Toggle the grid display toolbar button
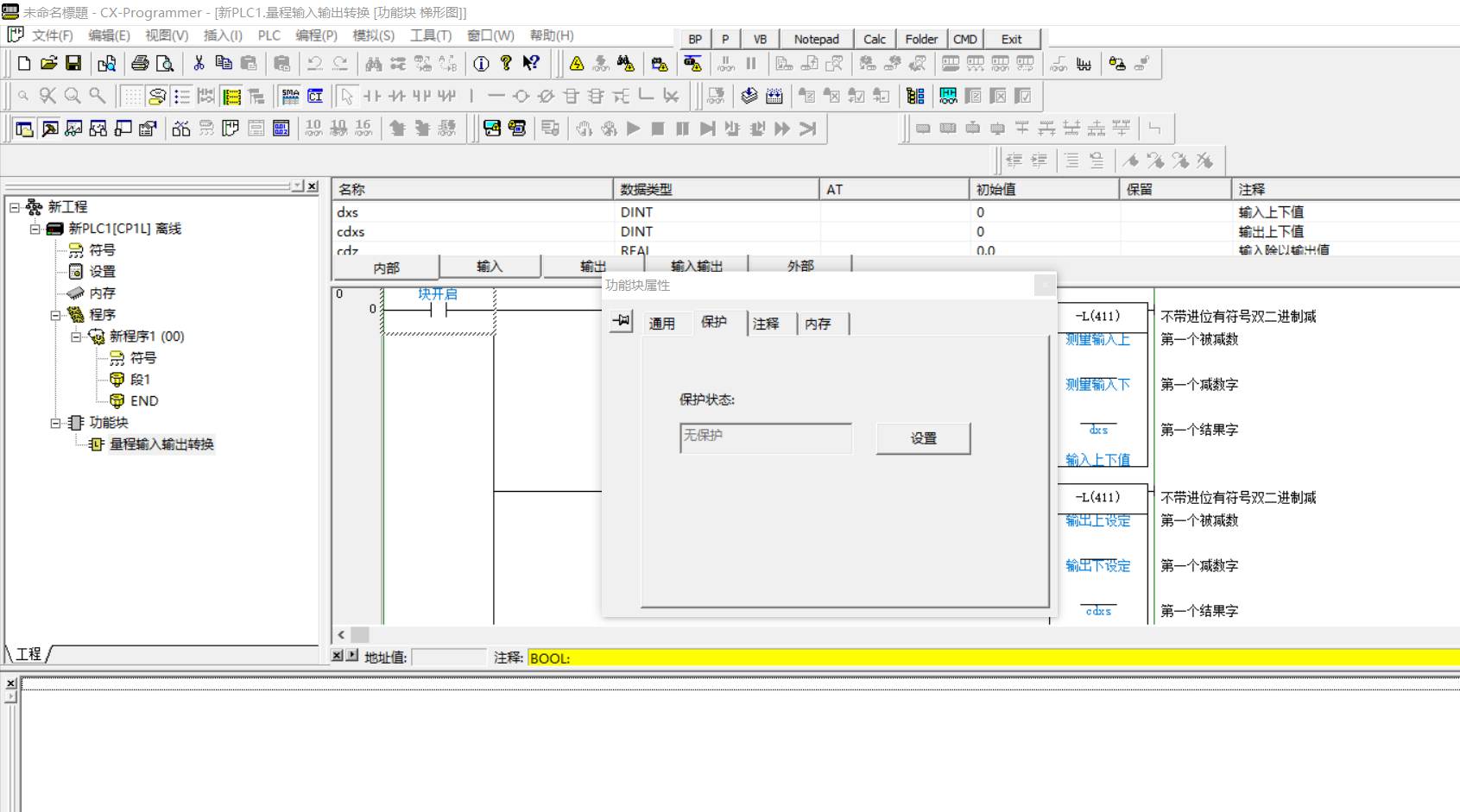This screenshot has height=812, width=1460. click(x=132, y=96)
